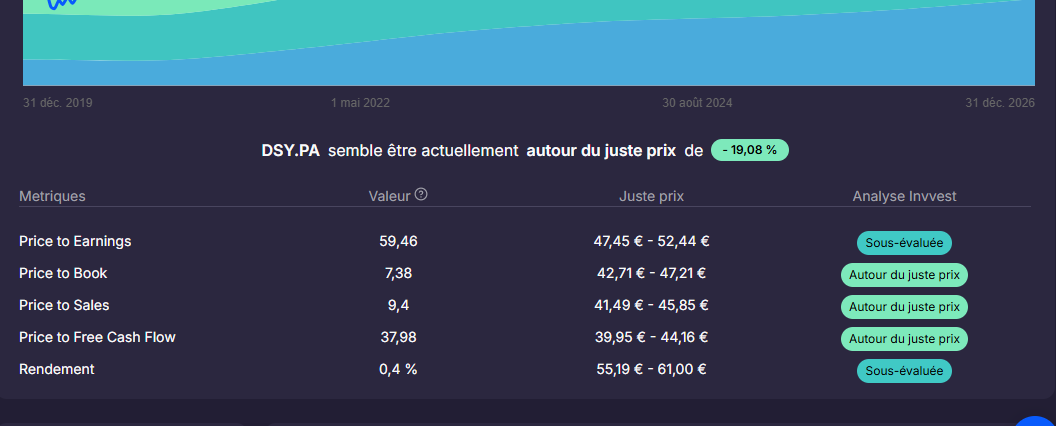Image resolution: width=1056 pixels, height=426 pixels.
Task: Click the DSY.PA ticker text
Action: (290, 151)
